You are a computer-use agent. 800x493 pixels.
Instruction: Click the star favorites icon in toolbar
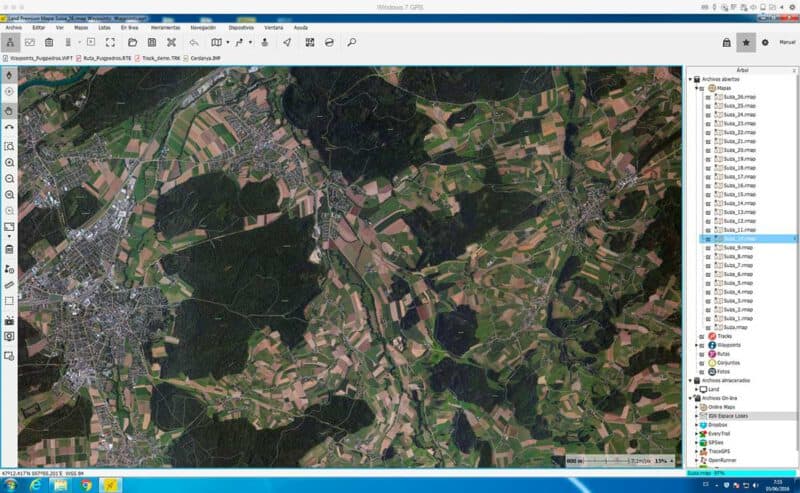click(x=746, y=42)
